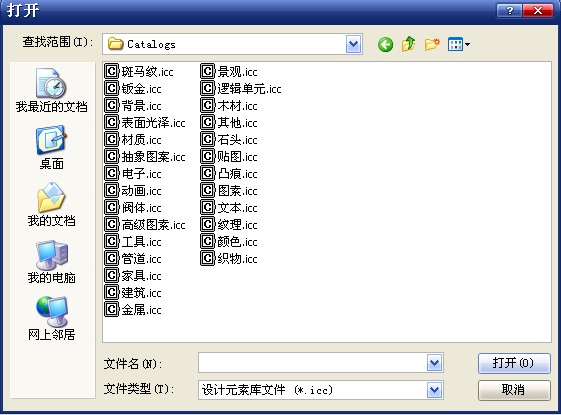Image resolution: width=561 pixels, height=415 pixels.
Task: Go up one folder level
Action: click(x=409, y=44)
